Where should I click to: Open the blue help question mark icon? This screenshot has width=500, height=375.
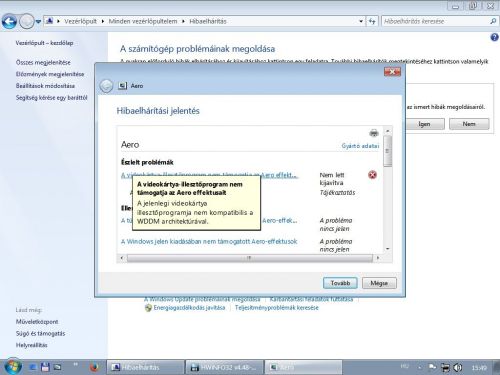click(494, 37)
